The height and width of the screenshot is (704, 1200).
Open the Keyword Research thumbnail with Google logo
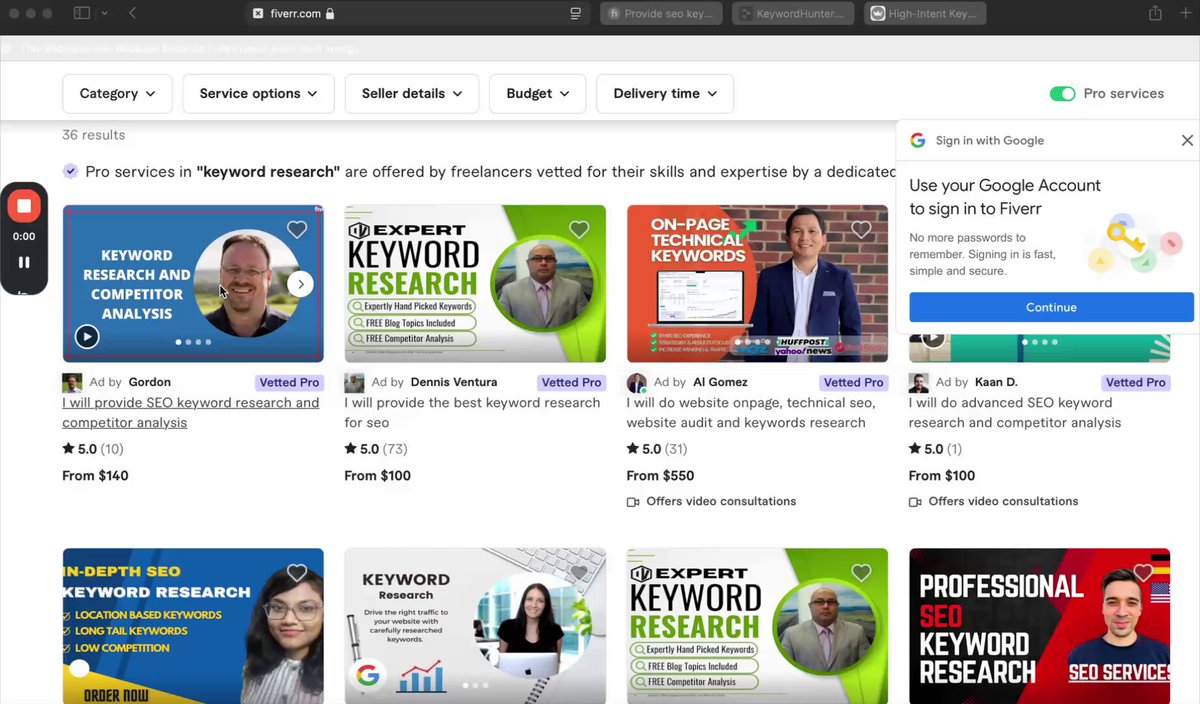pyautogui.click(x=475, y=626)
